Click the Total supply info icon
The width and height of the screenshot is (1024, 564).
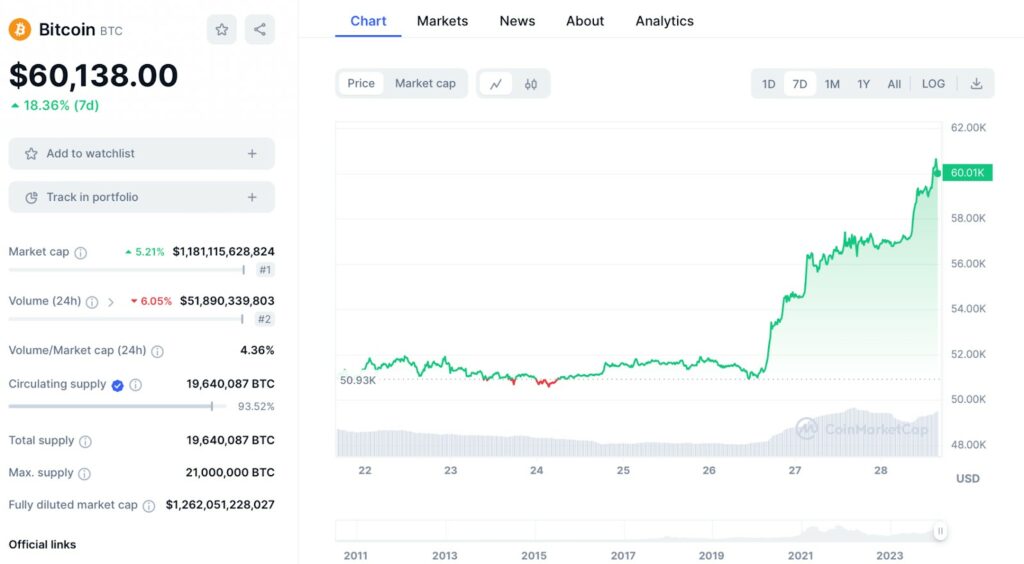[86, 441]
